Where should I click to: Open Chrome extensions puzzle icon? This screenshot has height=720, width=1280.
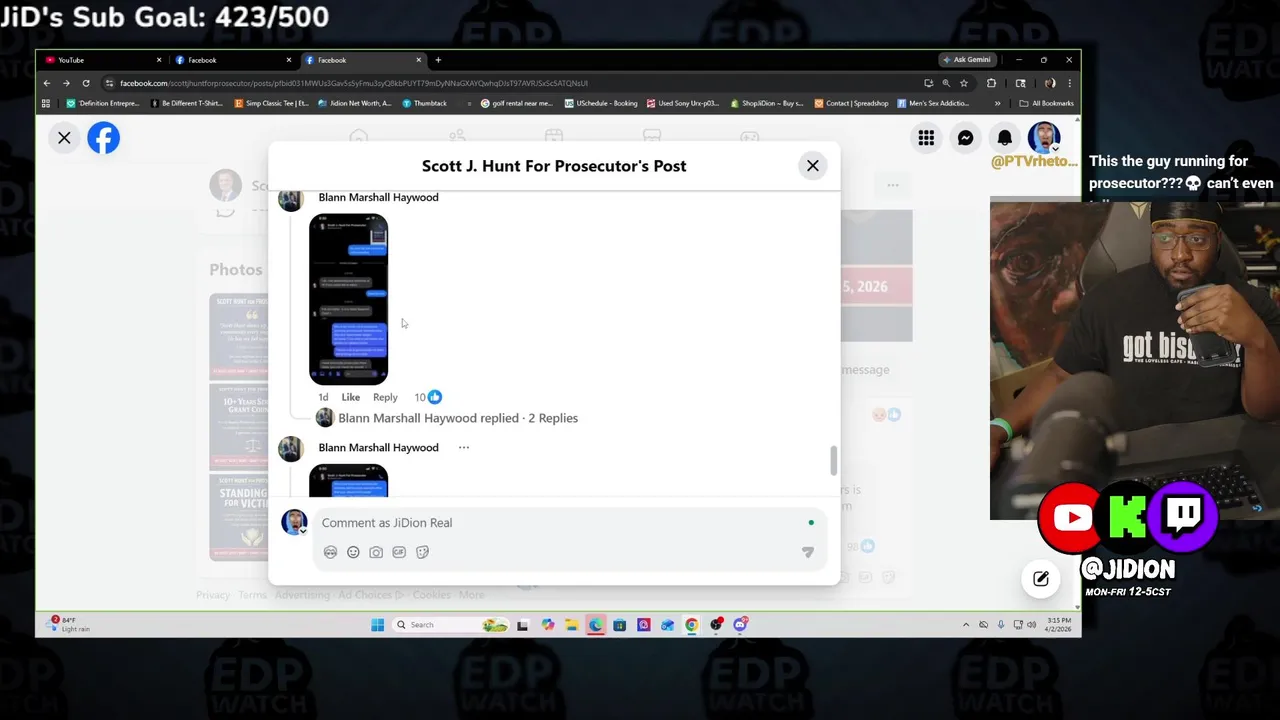(991, 83)
